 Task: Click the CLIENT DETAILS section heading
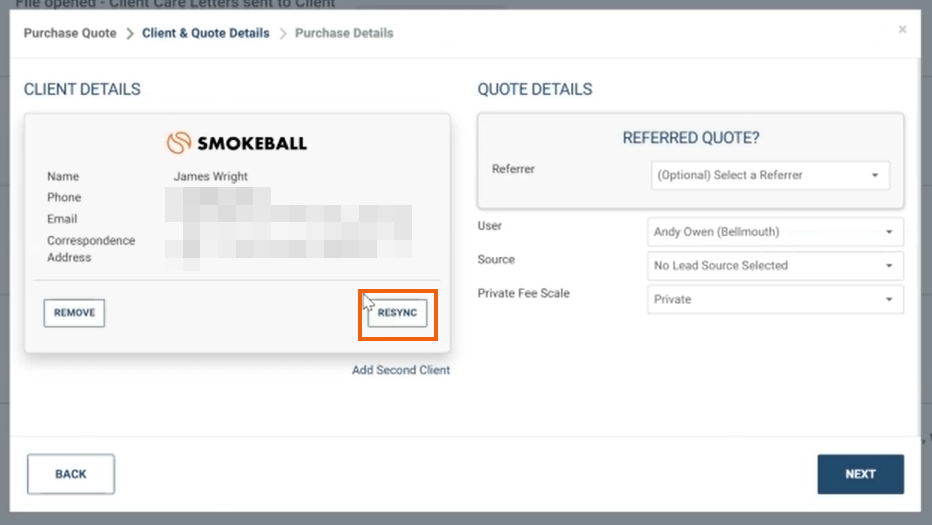[82, 89]
